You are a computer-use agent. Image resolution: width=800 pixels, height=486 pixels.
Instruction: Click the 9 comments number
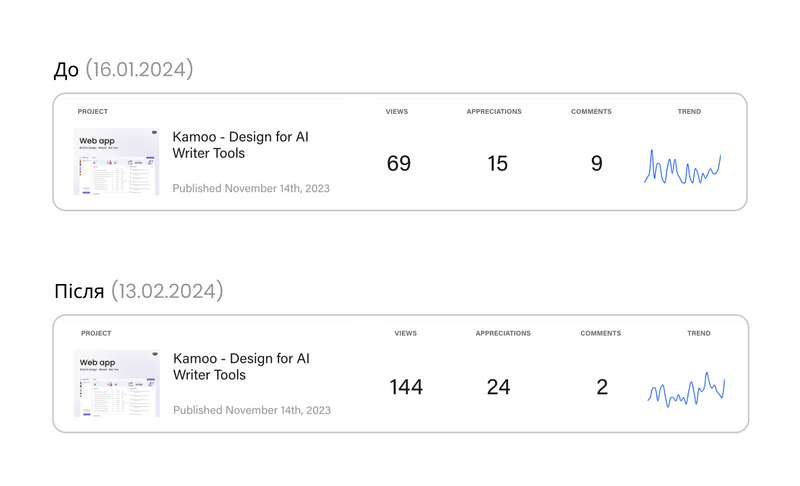[x=596, y=163]
